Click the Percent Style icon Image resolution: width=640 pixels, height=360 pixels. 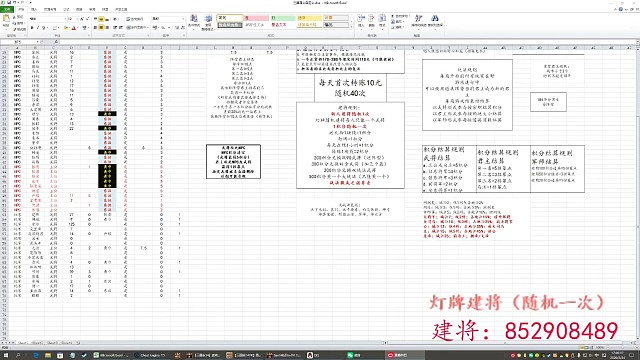coord(163,28)
